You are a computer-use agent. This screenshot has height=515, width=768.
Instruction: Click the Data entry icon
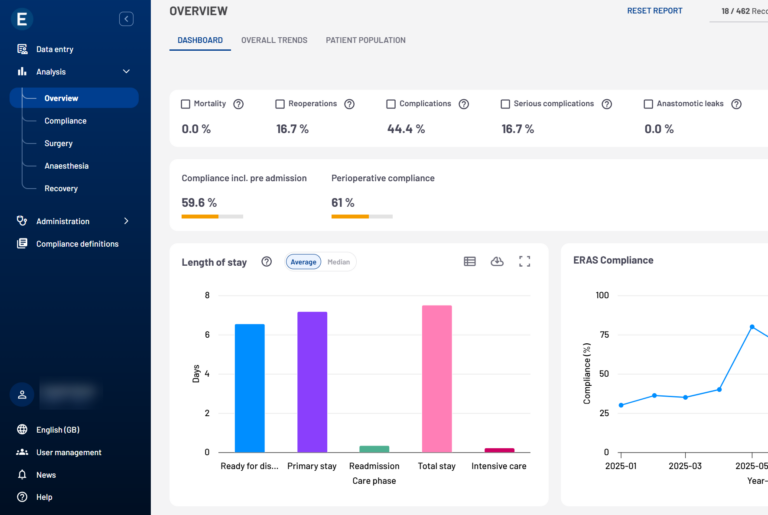click(22, 49)
